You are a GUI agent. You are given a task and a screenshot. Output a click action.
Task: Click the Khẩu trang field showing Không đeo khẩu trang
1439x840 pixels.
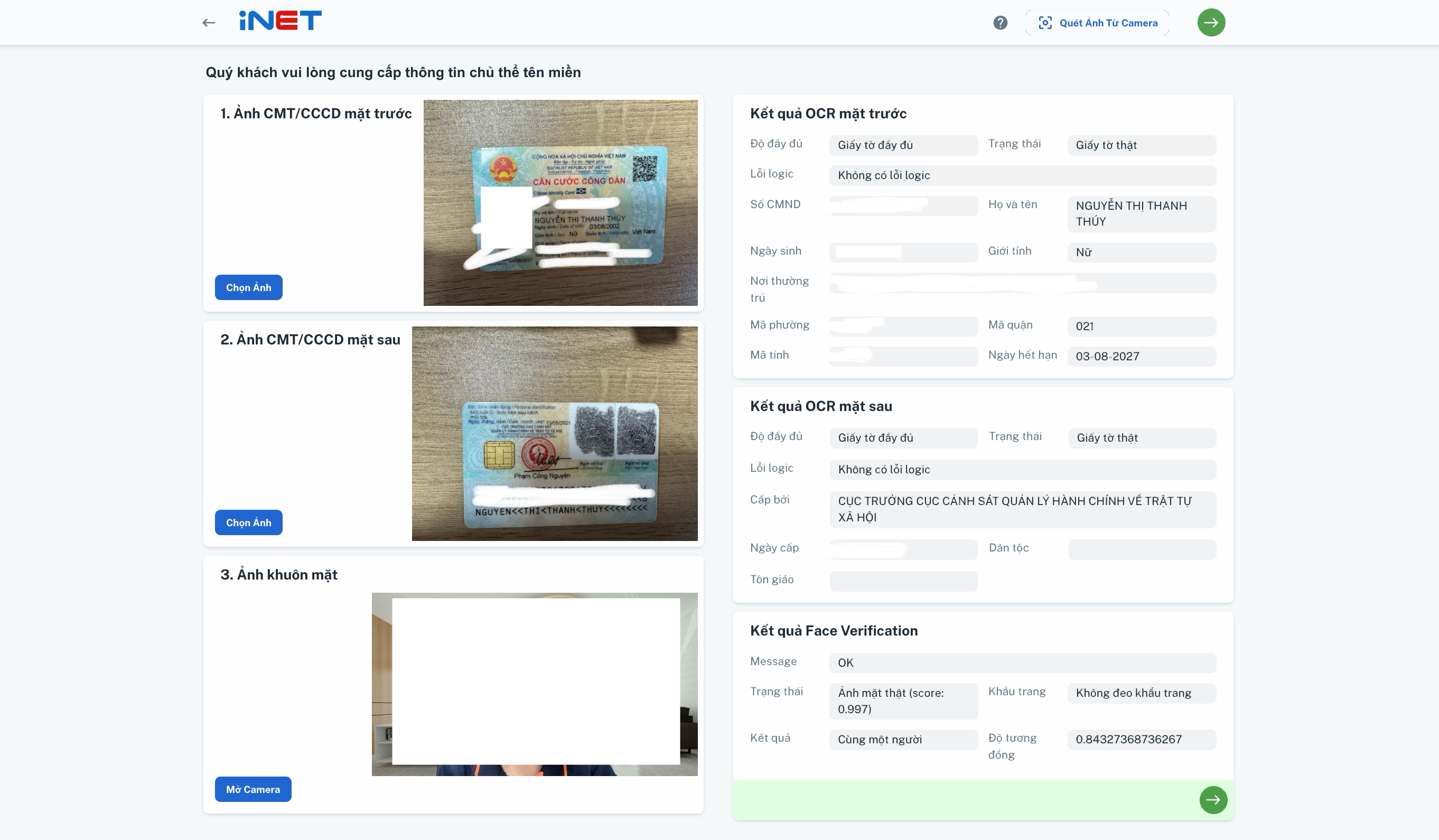click(x=1142, y=693)
